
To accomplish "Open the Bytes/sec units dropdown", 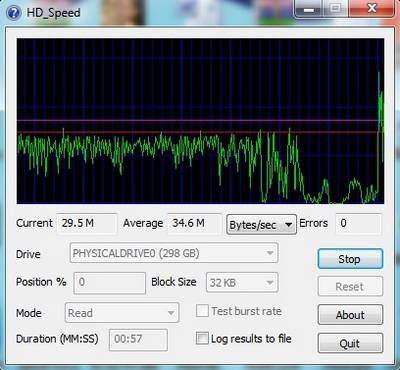I will coord(261,225).
